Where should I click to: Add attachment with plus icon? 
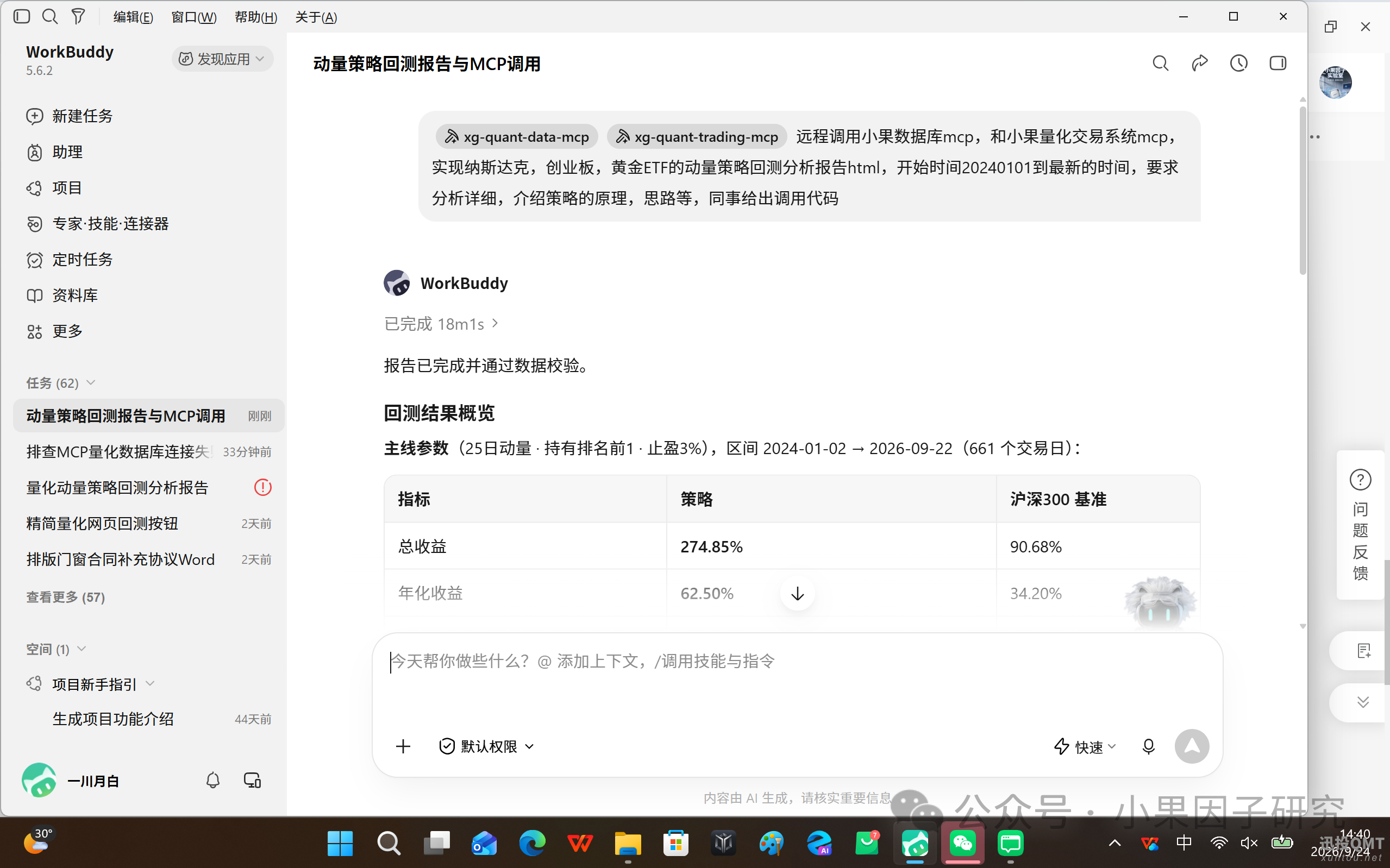(403, 746)
